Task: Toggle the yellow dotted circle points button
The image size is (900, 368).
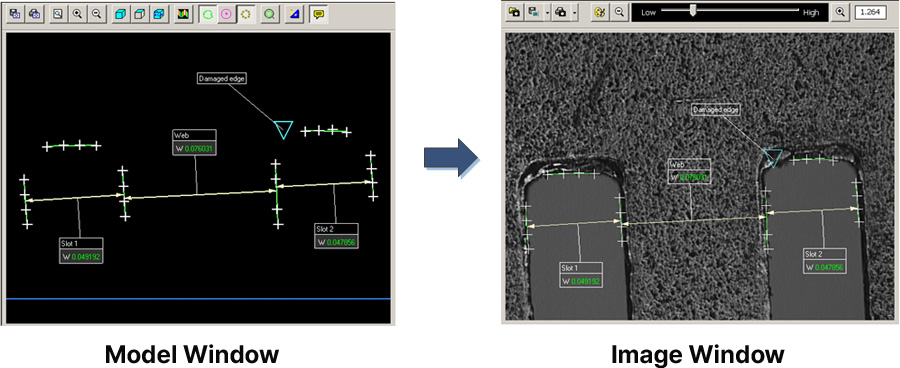Action: coord(245,15)
